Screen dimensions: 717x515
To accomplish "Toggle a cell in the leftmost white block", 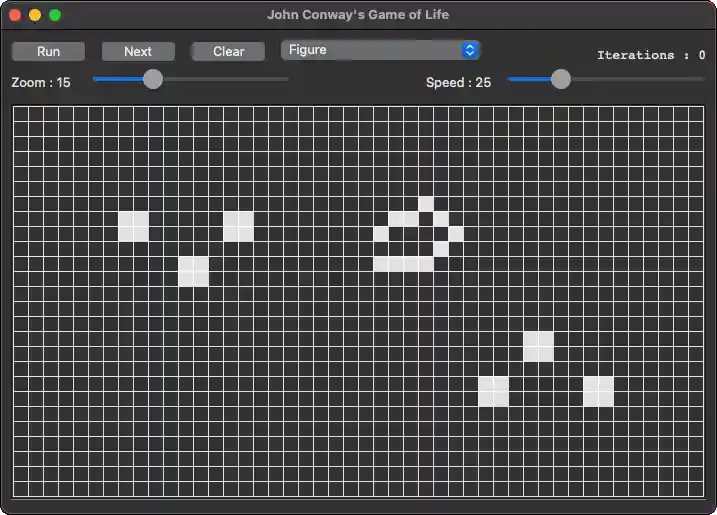I will 133,226.
